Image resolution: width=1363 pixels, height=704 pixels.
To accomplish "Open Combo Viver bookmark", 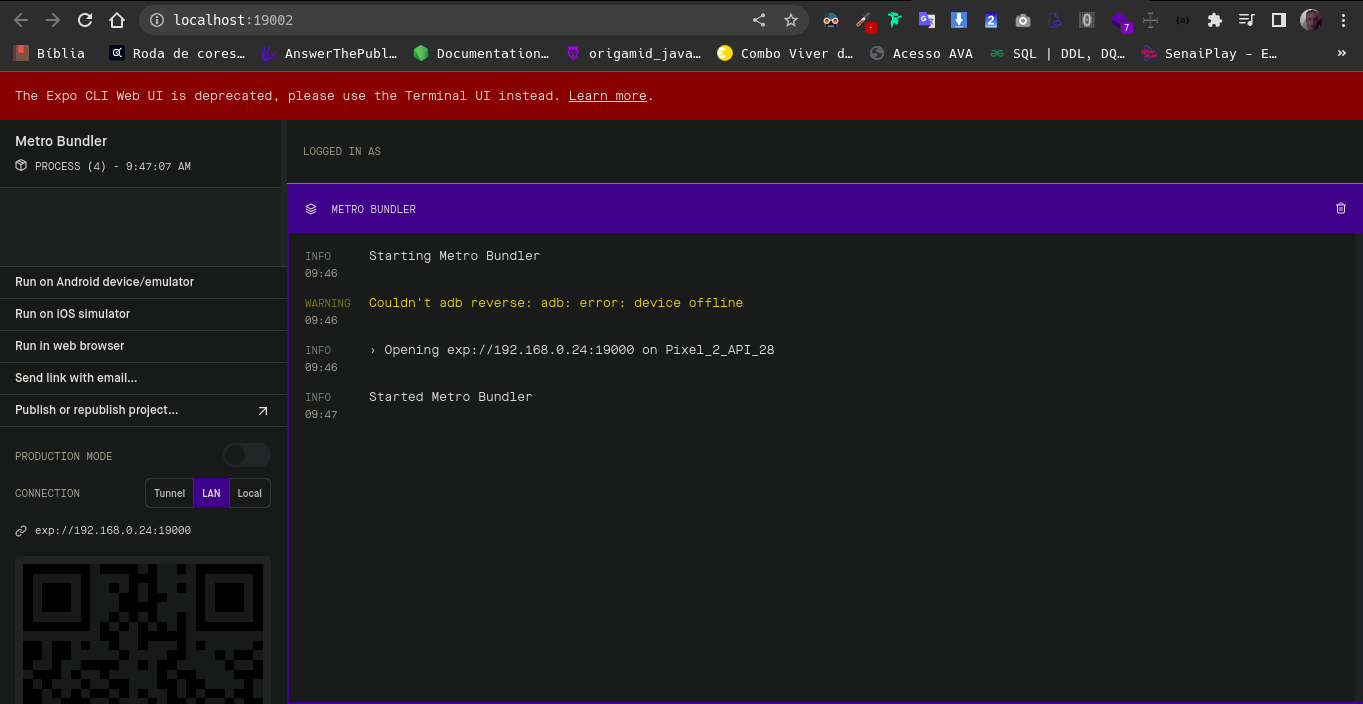I will [785, 53].
